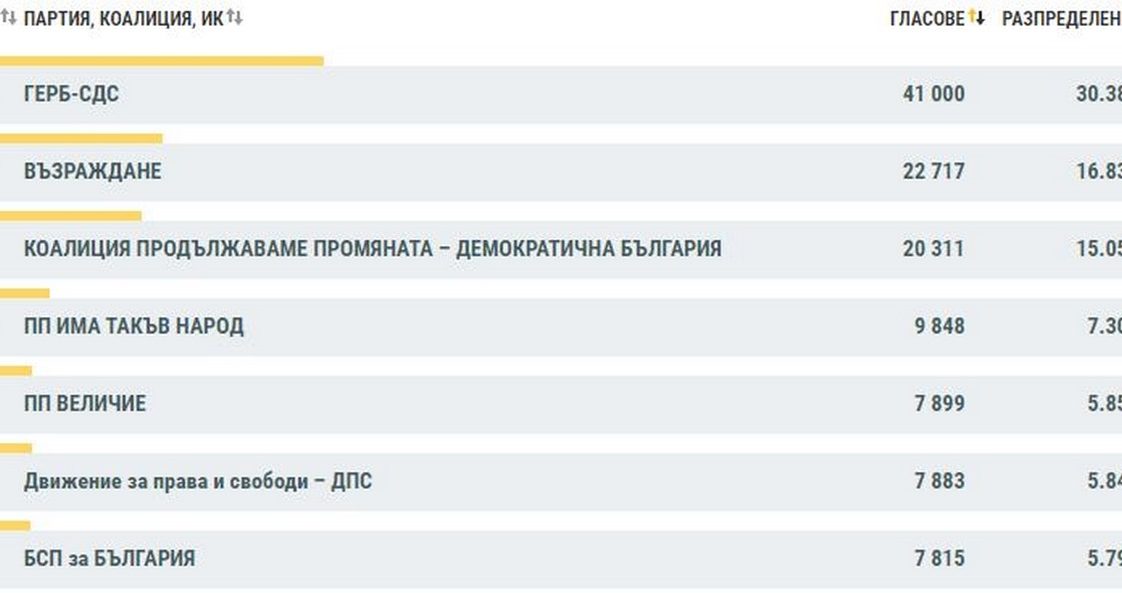This screenshot has width=1122, height=593.
Task: Click yellow bar above ПП ИМА ТАКЪВ НАРОД
Action: coord(25,293)
